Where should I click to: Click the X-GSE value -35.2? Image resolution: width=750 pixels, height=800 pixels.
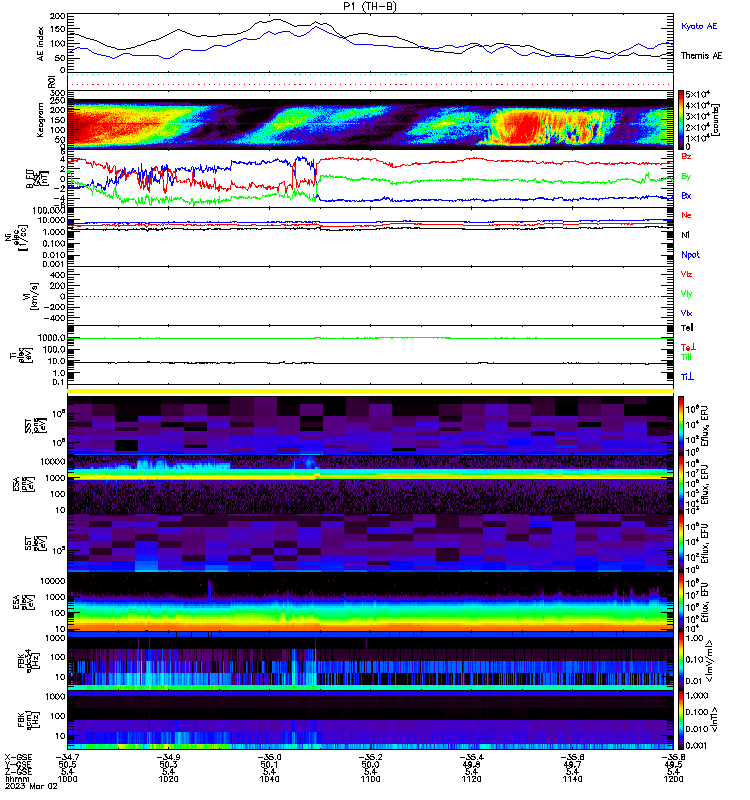(x=370, y=757)
